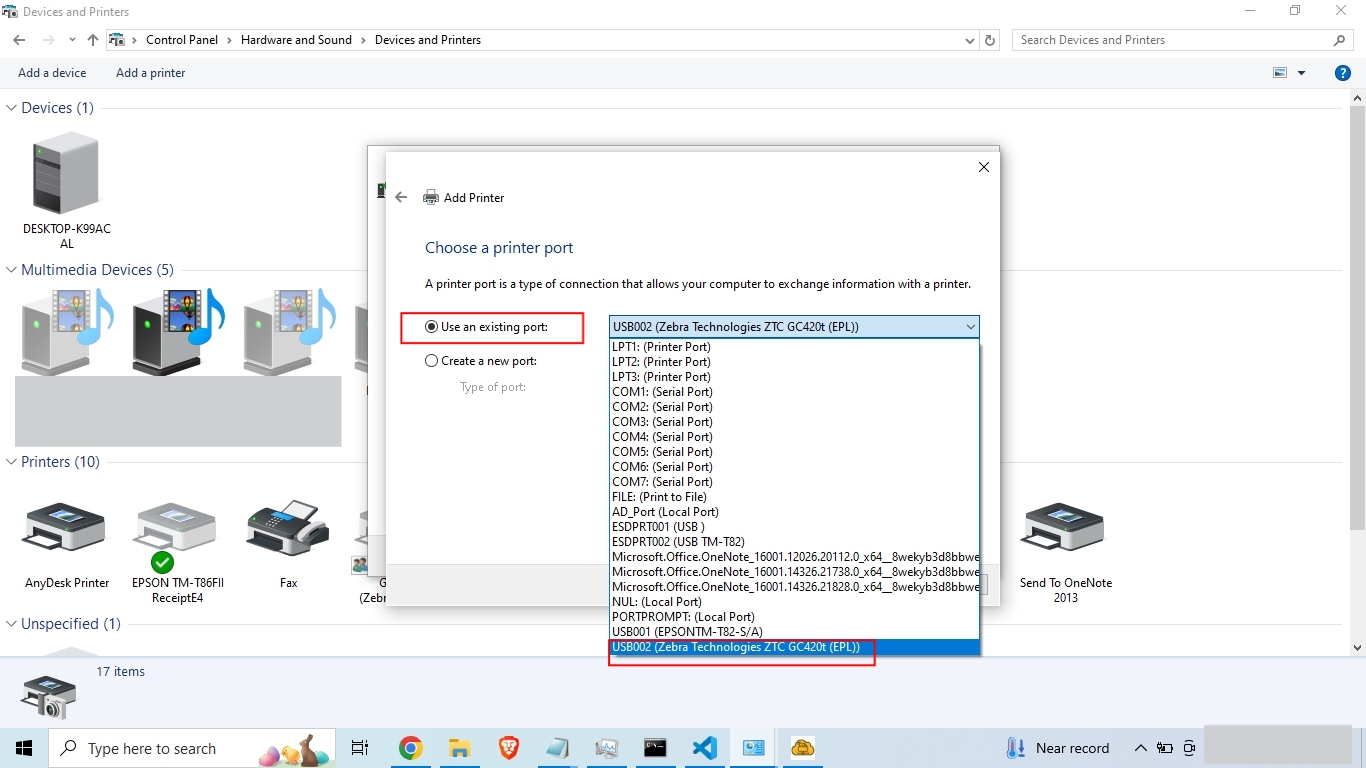
Task: Click the back arrow in Add Printer wizard
Action: click(x=401, y=198)
